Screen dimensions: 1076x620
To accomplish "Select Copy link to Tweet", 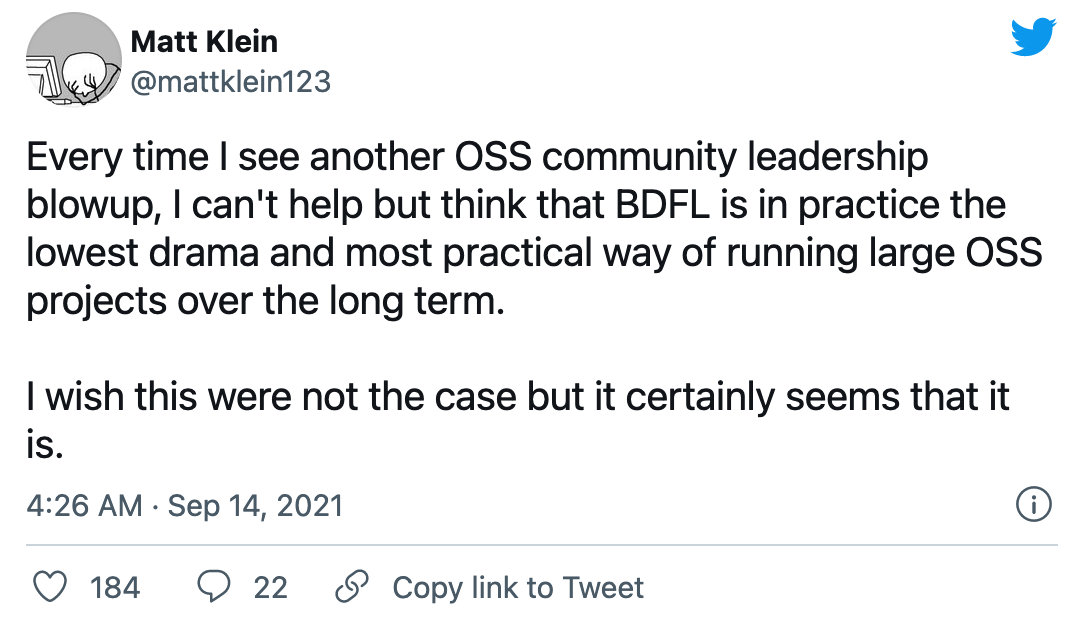I will point(518,587).
